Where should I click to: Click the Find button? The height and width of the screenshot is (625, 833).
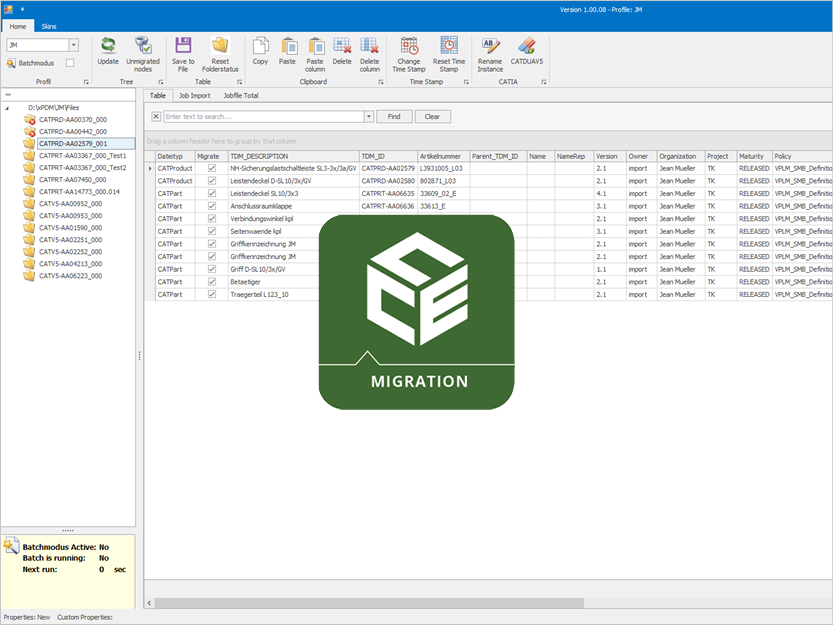(x=394, y=116)
